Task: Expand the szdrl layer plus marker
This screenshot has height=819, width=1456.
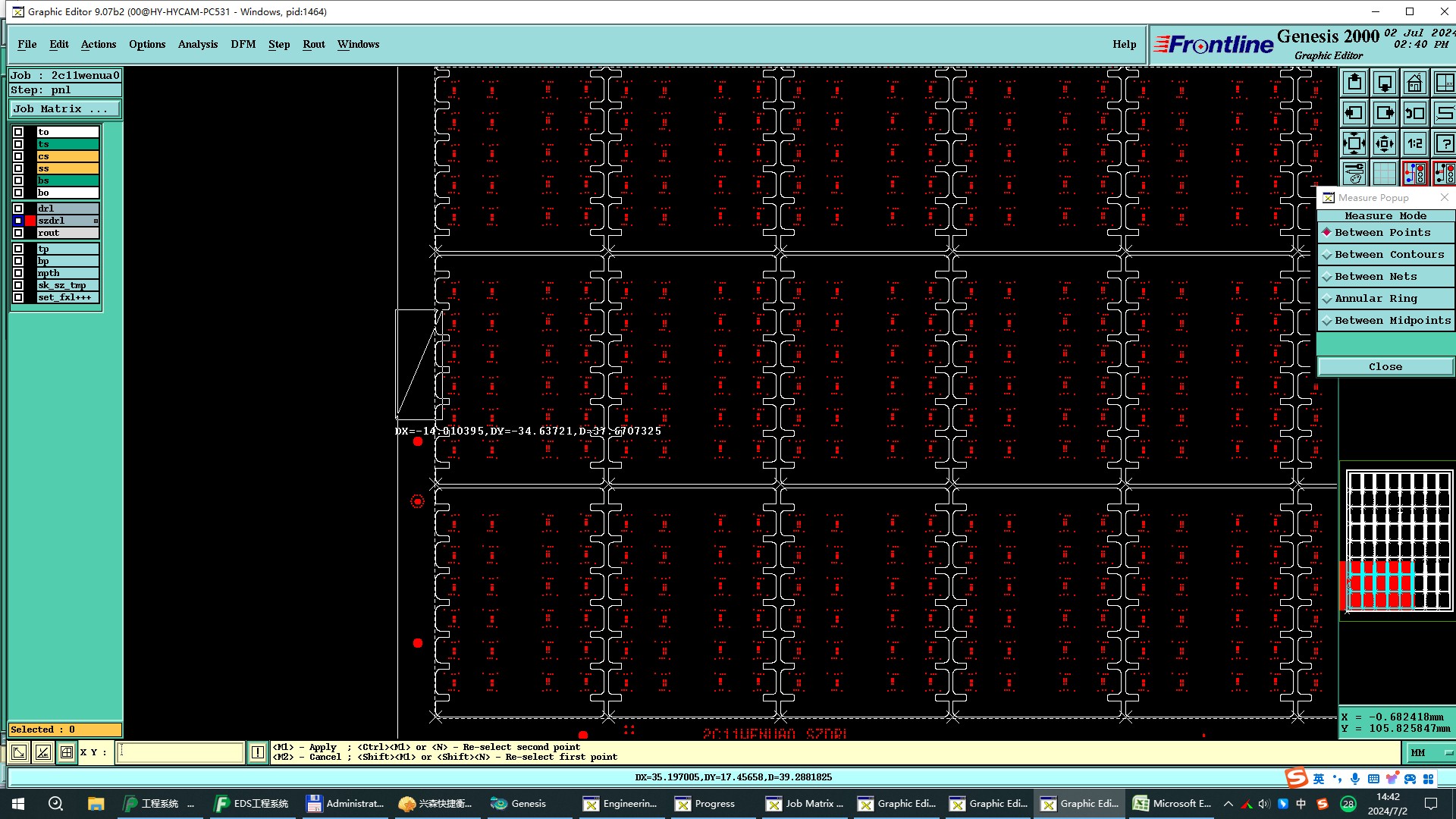Action: (x=96, y=221)
